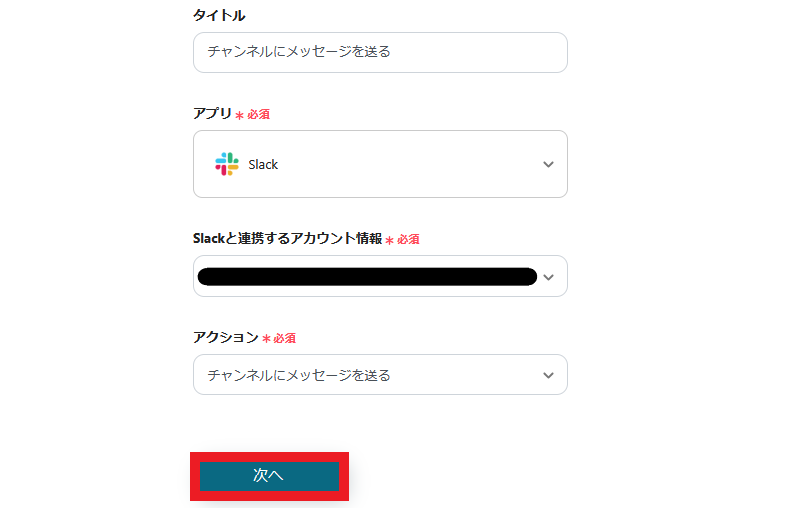
Task: Select the "Slack" text in app selector
Action: pyautogui.click(x=263, y=164)
